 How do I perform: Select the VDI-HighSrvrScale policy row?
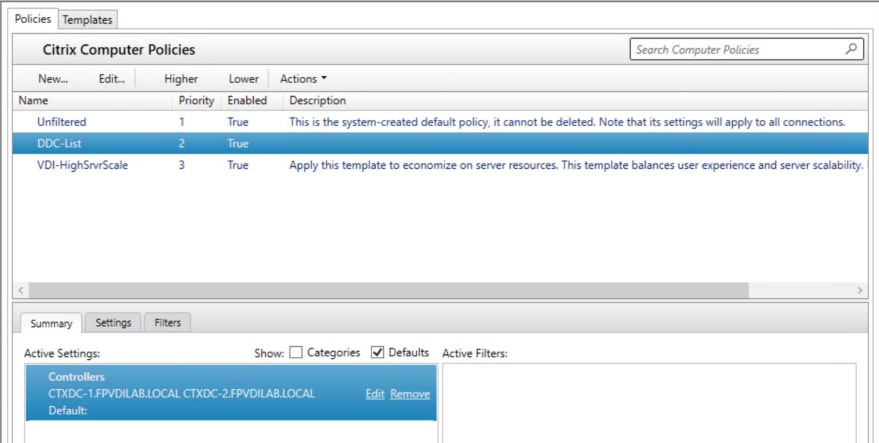(440, 165)
